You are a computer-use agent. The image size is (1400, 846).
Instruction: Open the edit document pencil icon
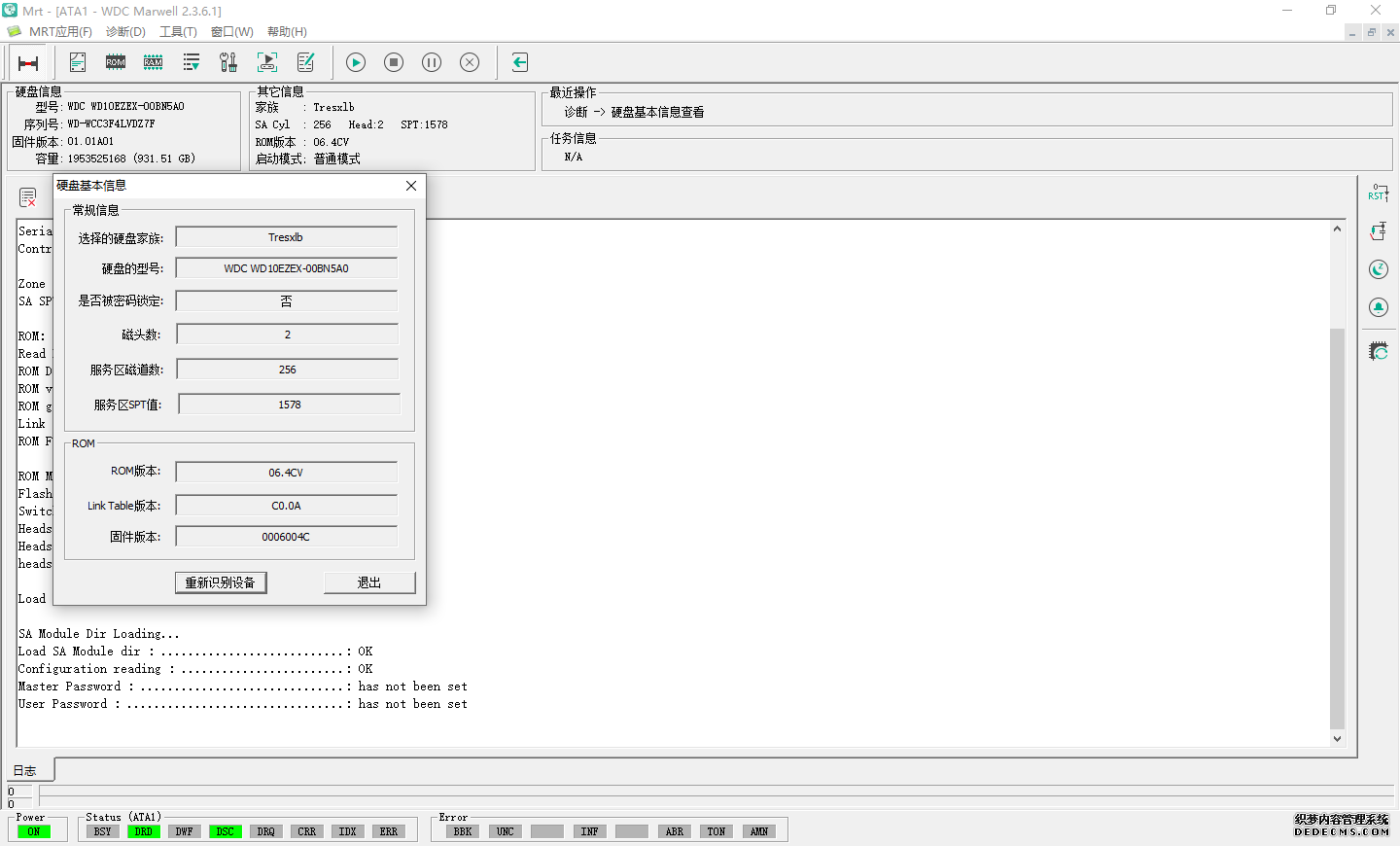[305, 62]
